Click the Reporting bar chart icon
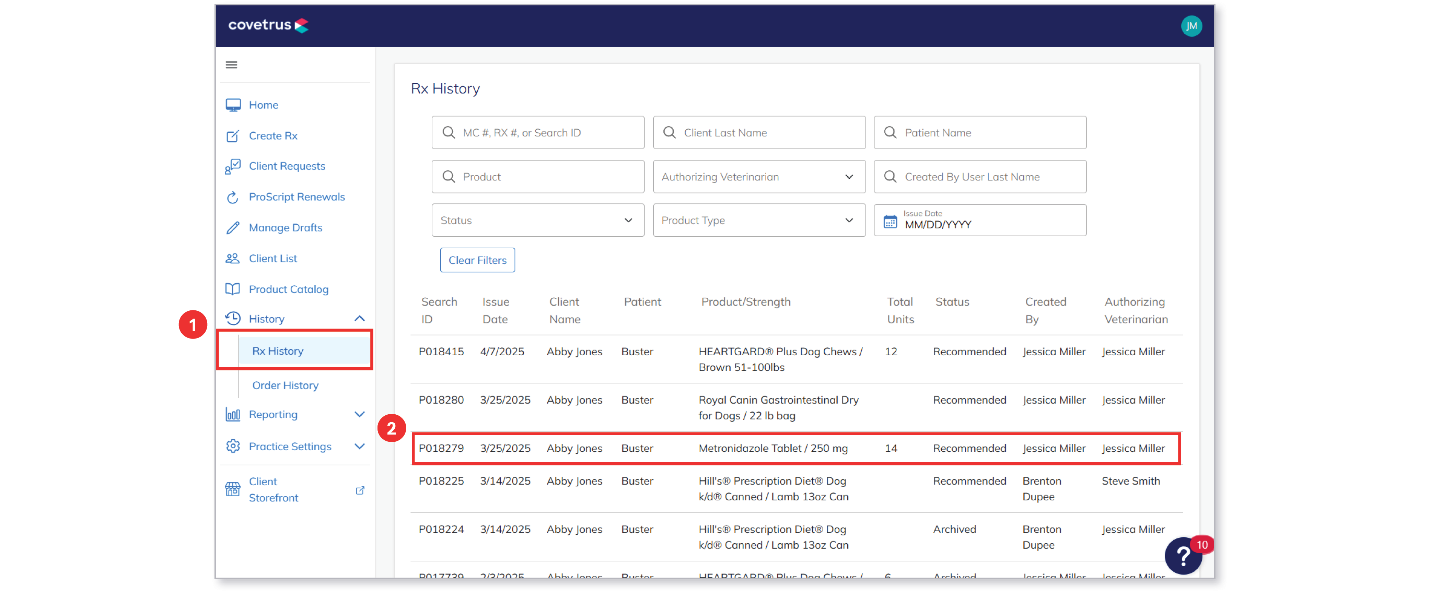 click(233, 415)
